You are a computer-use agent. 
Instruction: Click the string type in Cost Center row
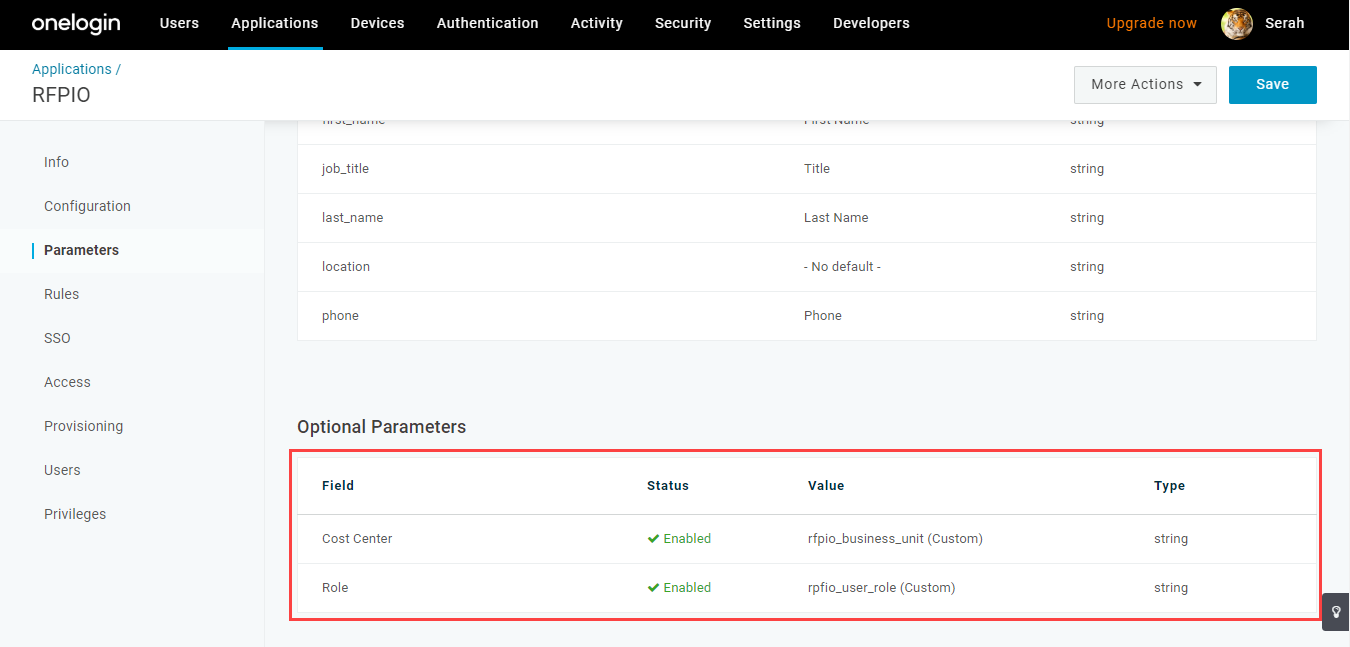[1171, 539]
